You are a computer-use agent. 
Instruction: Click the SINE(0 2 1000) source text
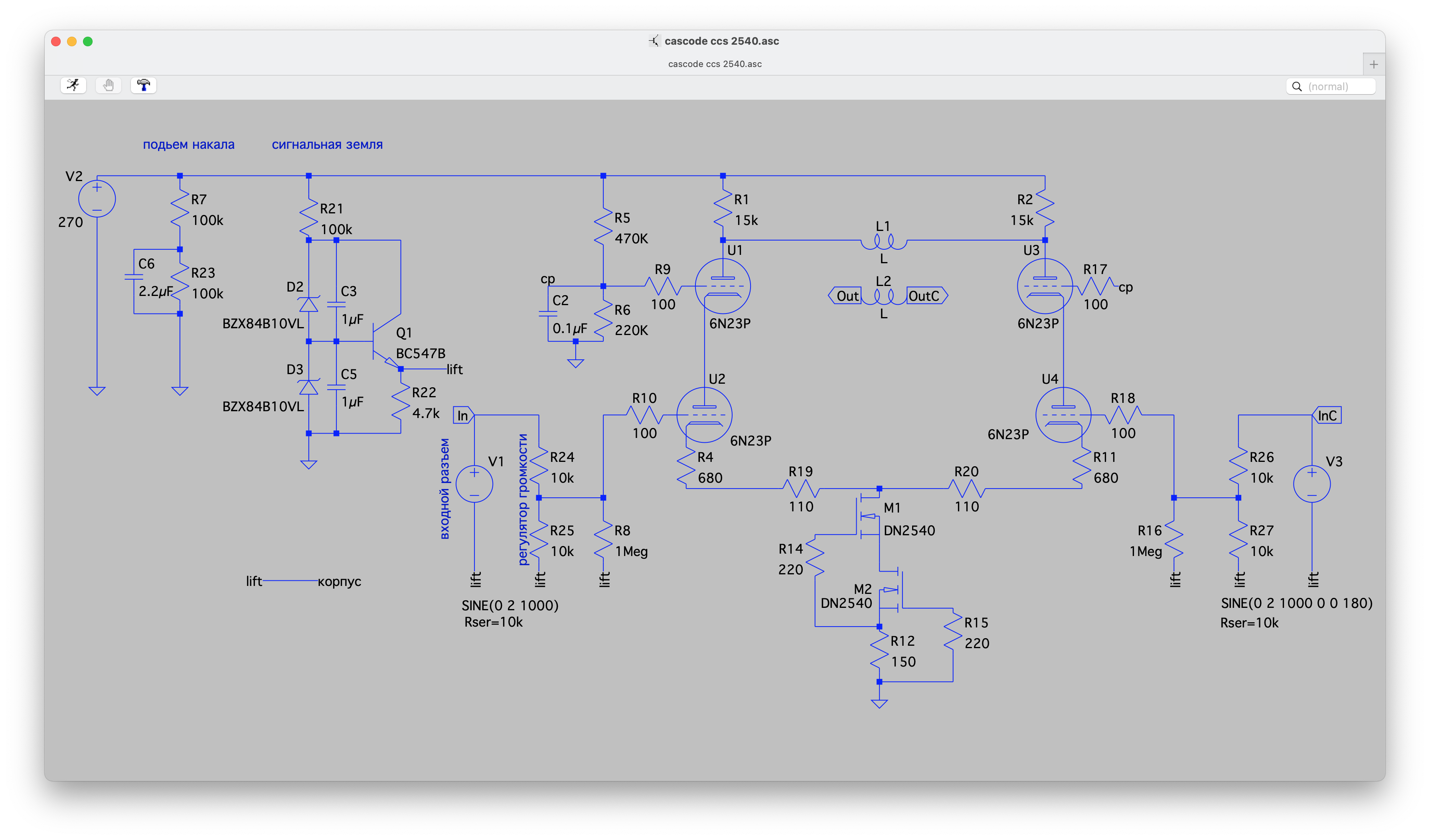tap(510, 606)
